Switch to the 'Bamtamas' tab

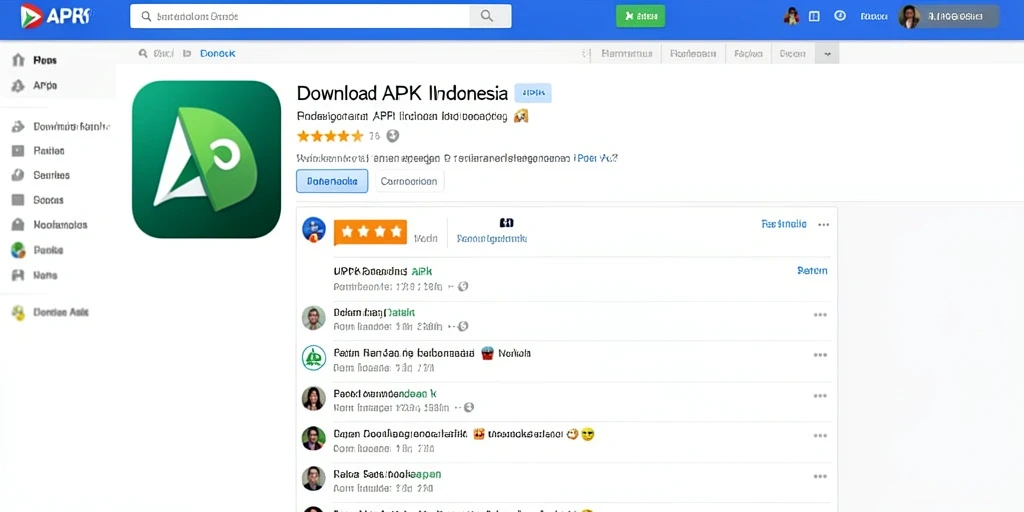pyautogui.click(x=627, y=54)
